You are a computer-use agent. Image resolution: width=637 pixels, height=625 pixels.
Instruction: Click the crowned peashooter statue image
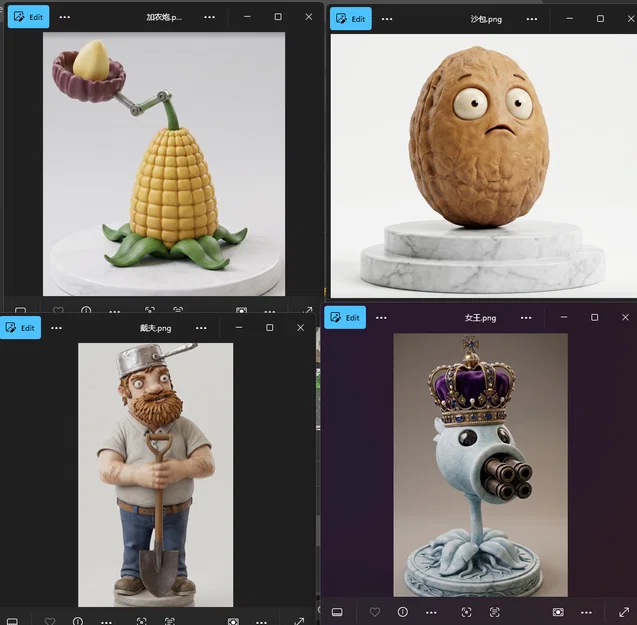(x=480, y=465)
